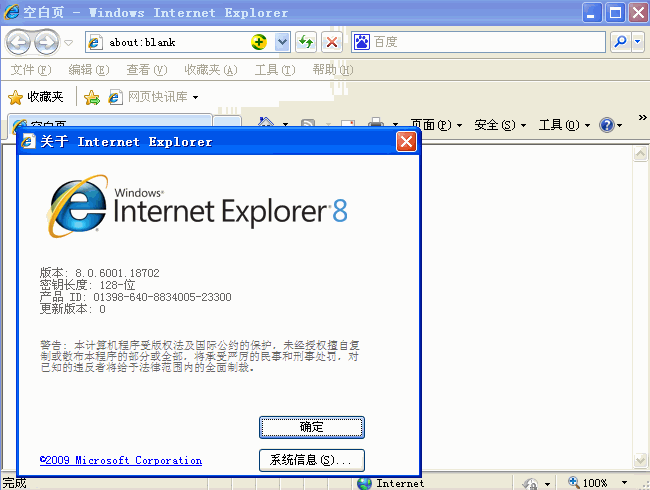Open status bar security dropdown arrow
Image resolution: width=650 pixels, height=490 pixels.
point(547,484)
